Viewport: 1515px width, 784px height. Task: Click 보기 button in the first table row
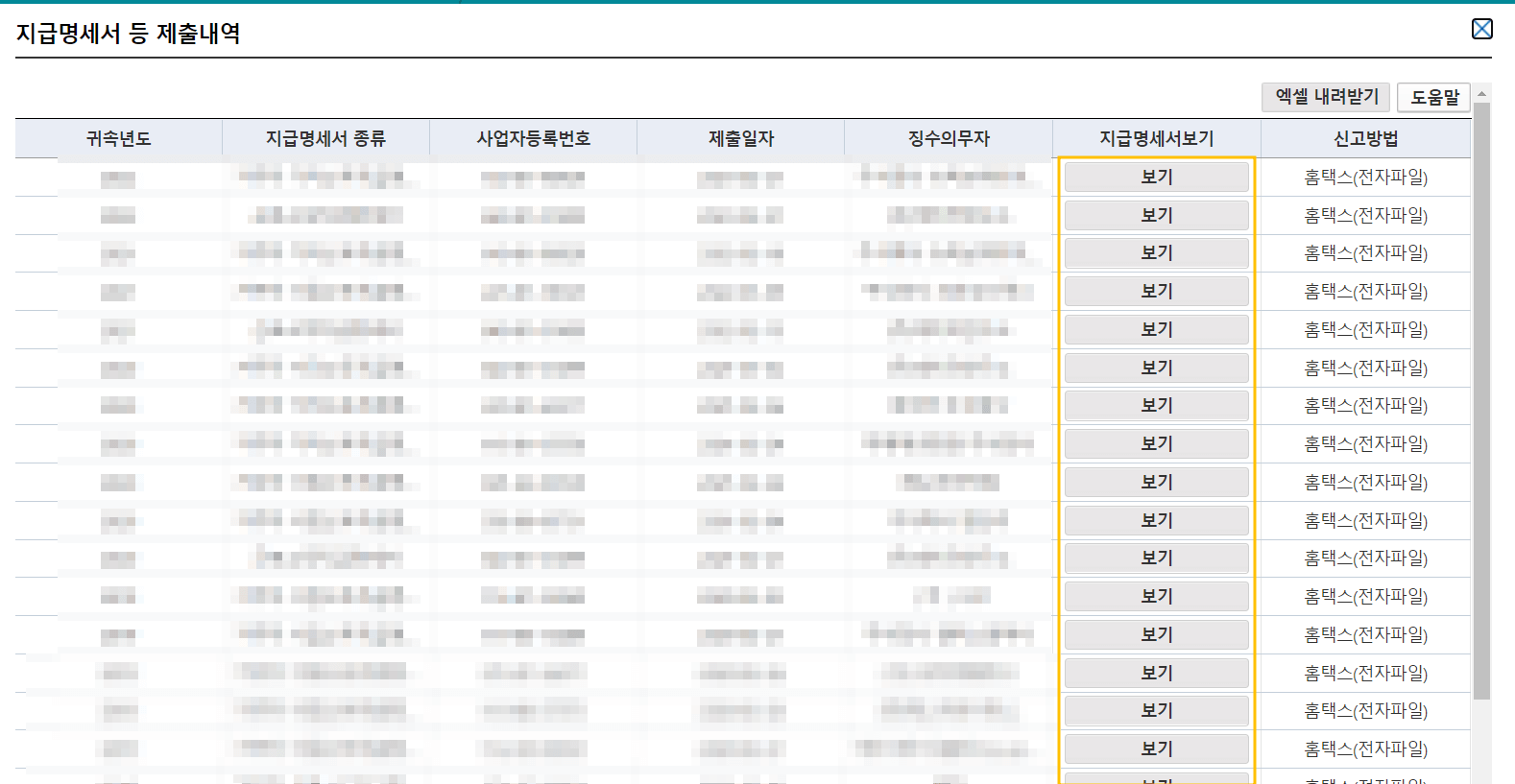pos(1157,177)
